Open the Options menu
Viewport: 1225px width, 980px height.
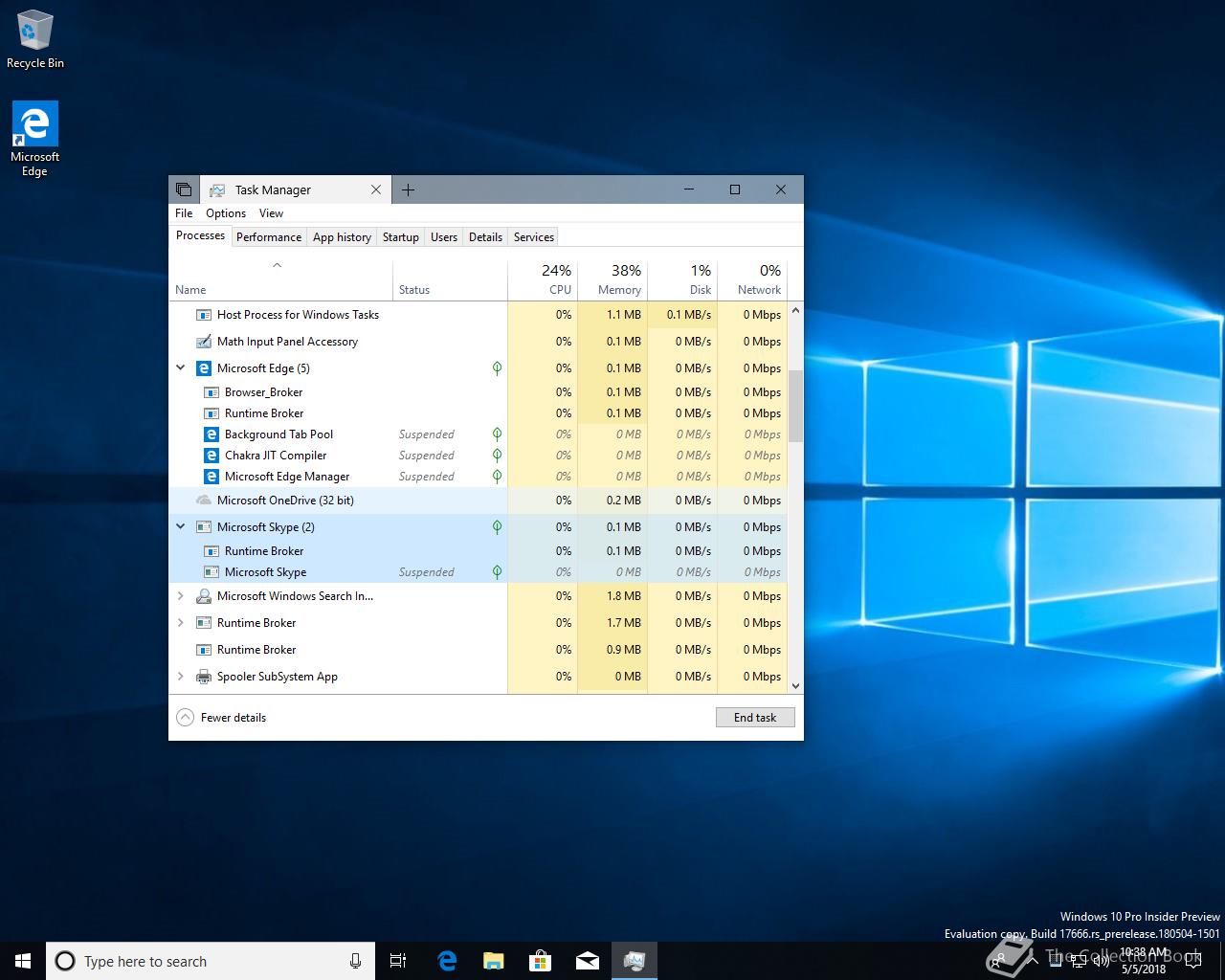pos(226,213)
